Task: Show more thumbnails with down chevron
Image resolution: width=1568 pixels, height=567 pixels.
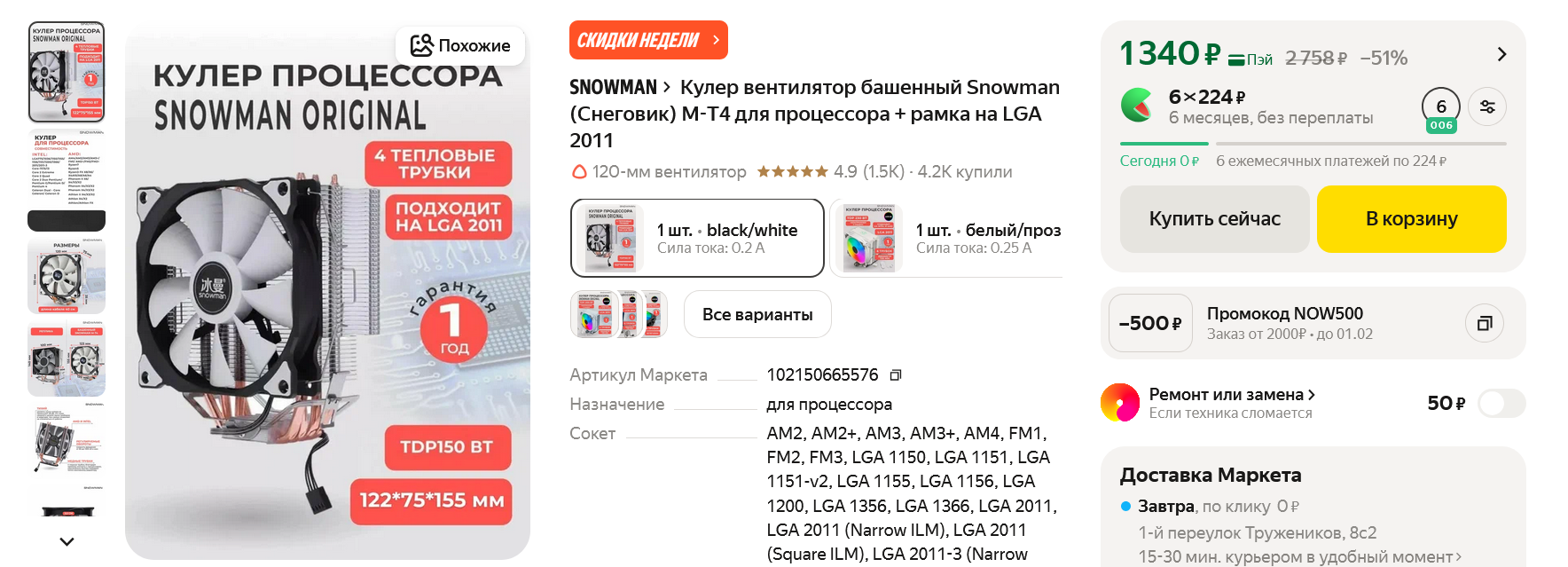Action: pyautogui.click(x=67, y=540)
